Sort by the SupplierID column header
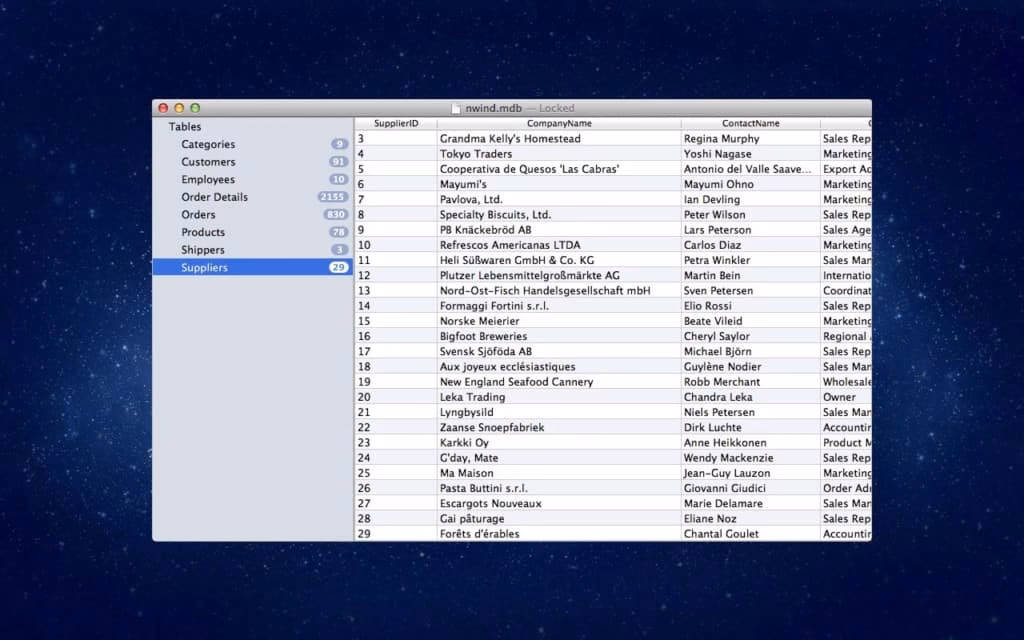Viewport: 1024px width, 640px height. click(x=395, y=123)
